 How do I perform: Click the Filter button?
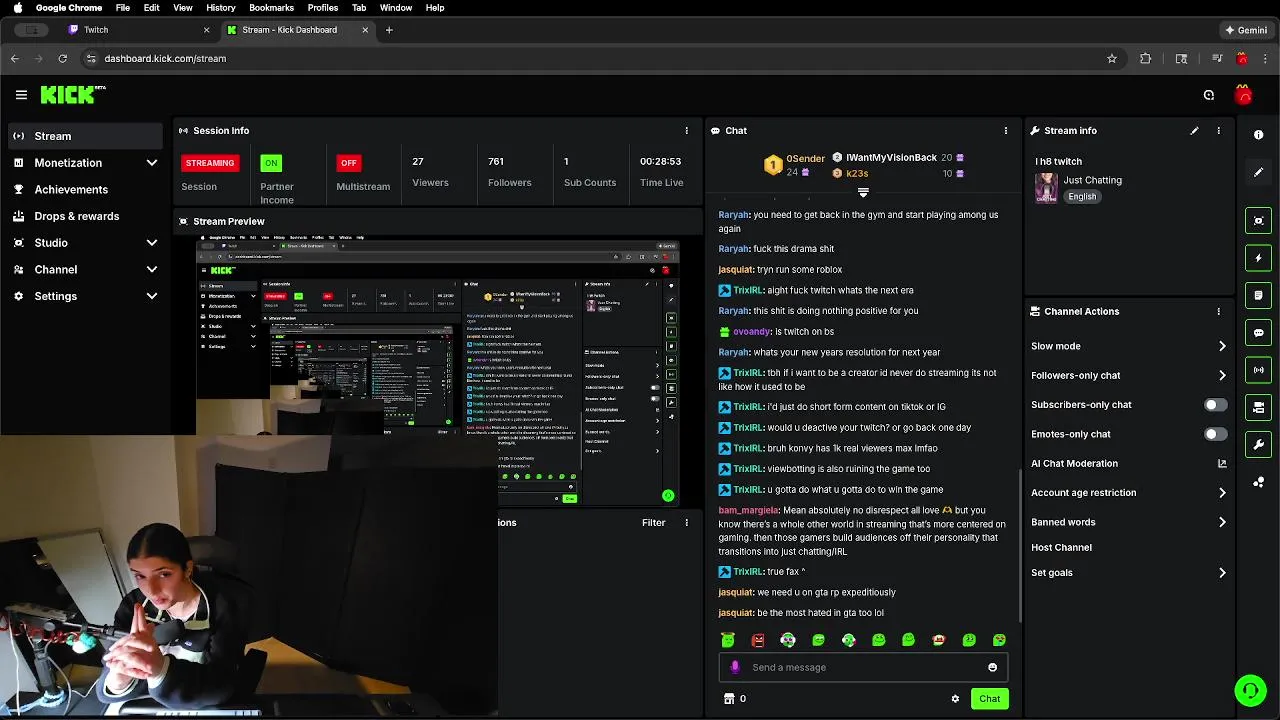[x=653, y=523]
